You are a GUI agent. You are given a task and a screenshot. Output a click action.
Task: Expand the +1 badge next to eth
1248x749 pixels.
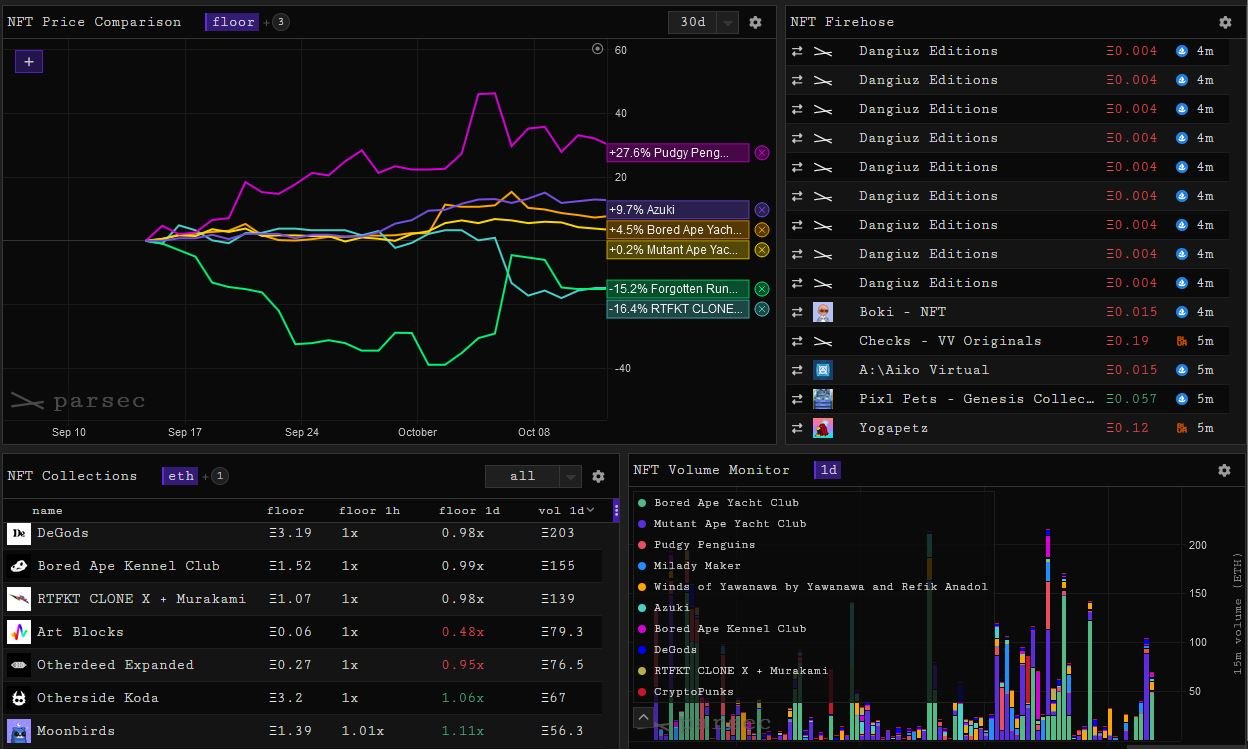click(x=219, y=476)
